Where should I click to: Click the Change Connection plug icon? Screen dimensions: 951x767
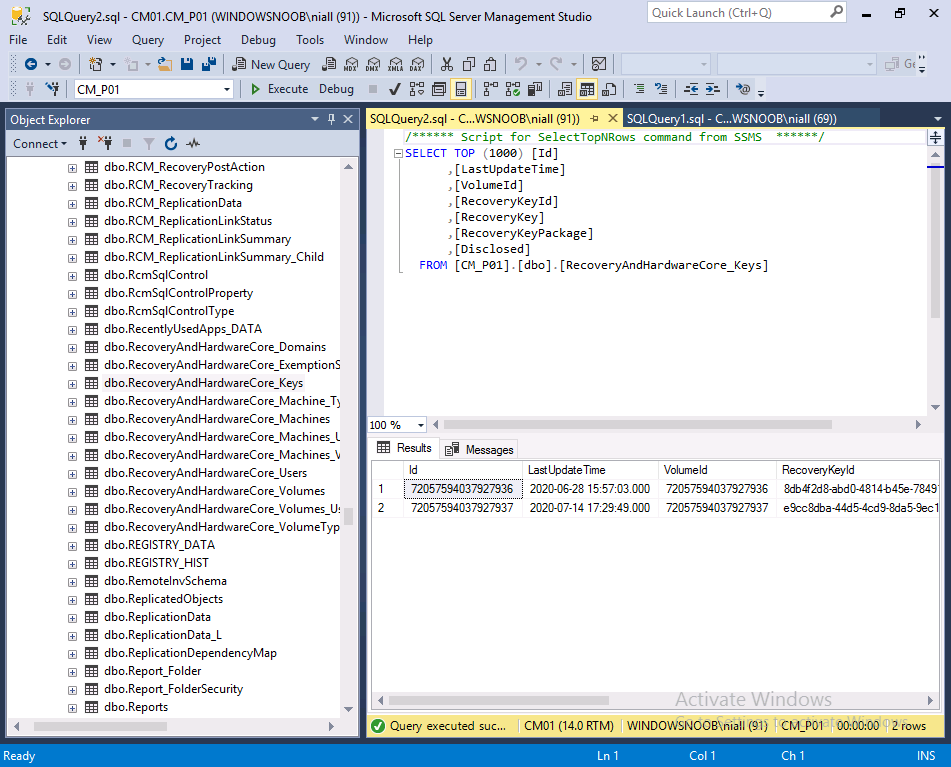53,89
